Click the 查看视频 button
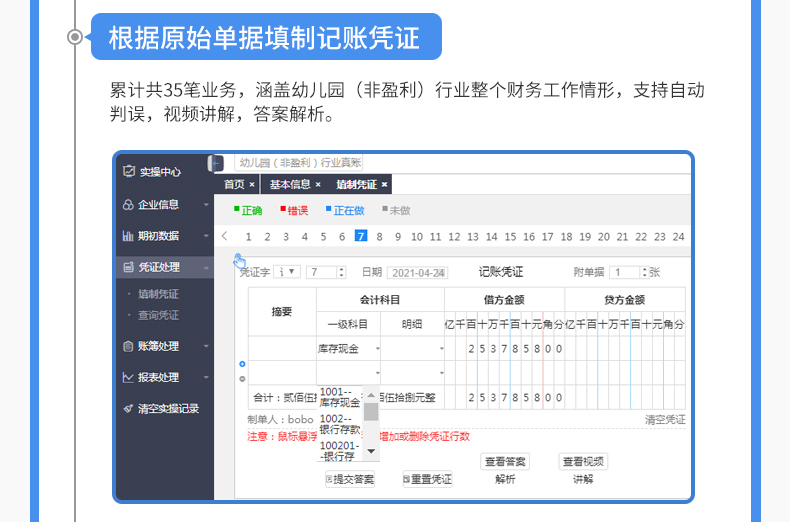This screenshot has width=790, height=522. click(x=584, y=462)
